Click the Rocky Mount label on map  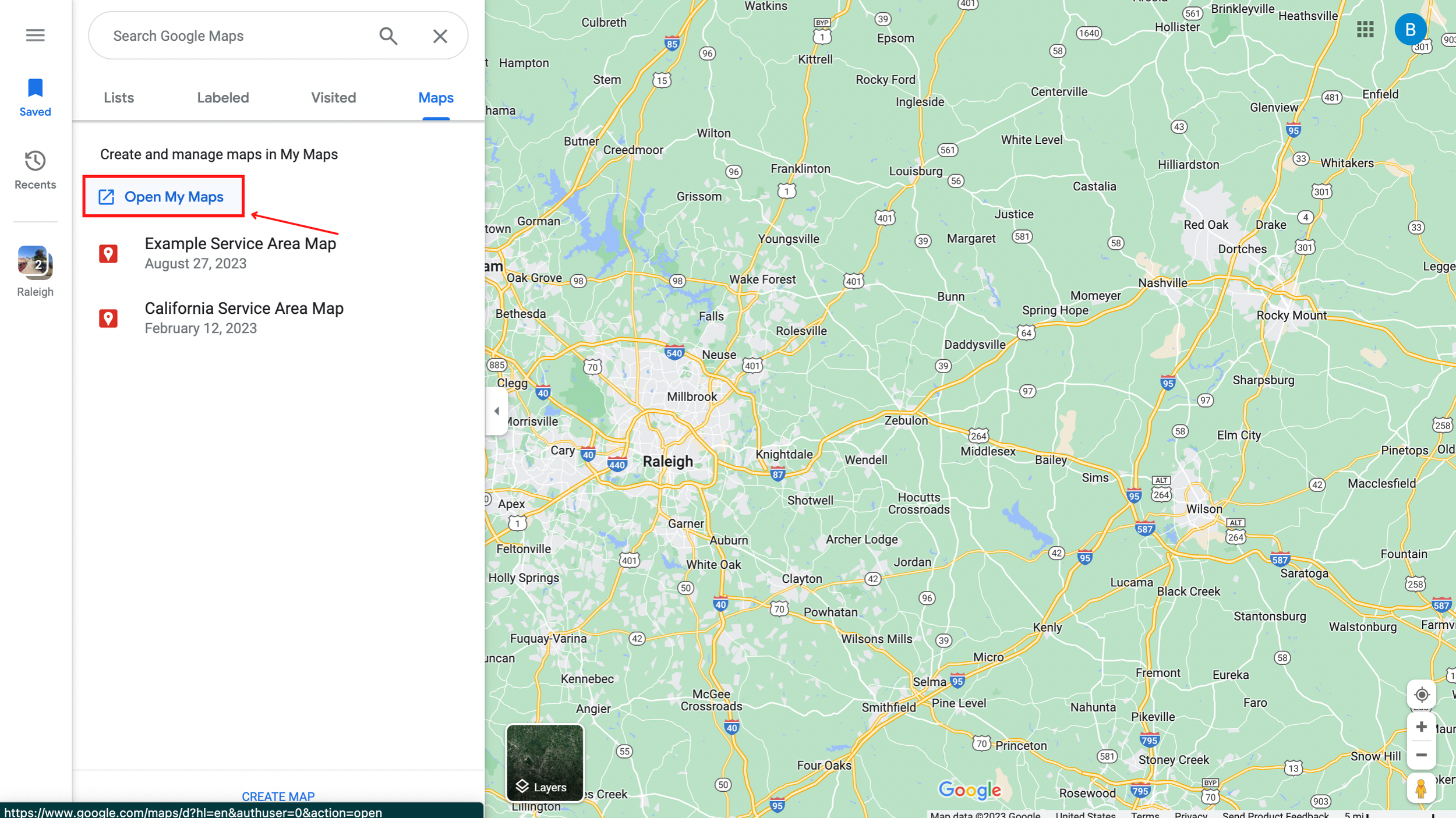click(x=1291, y=316)
